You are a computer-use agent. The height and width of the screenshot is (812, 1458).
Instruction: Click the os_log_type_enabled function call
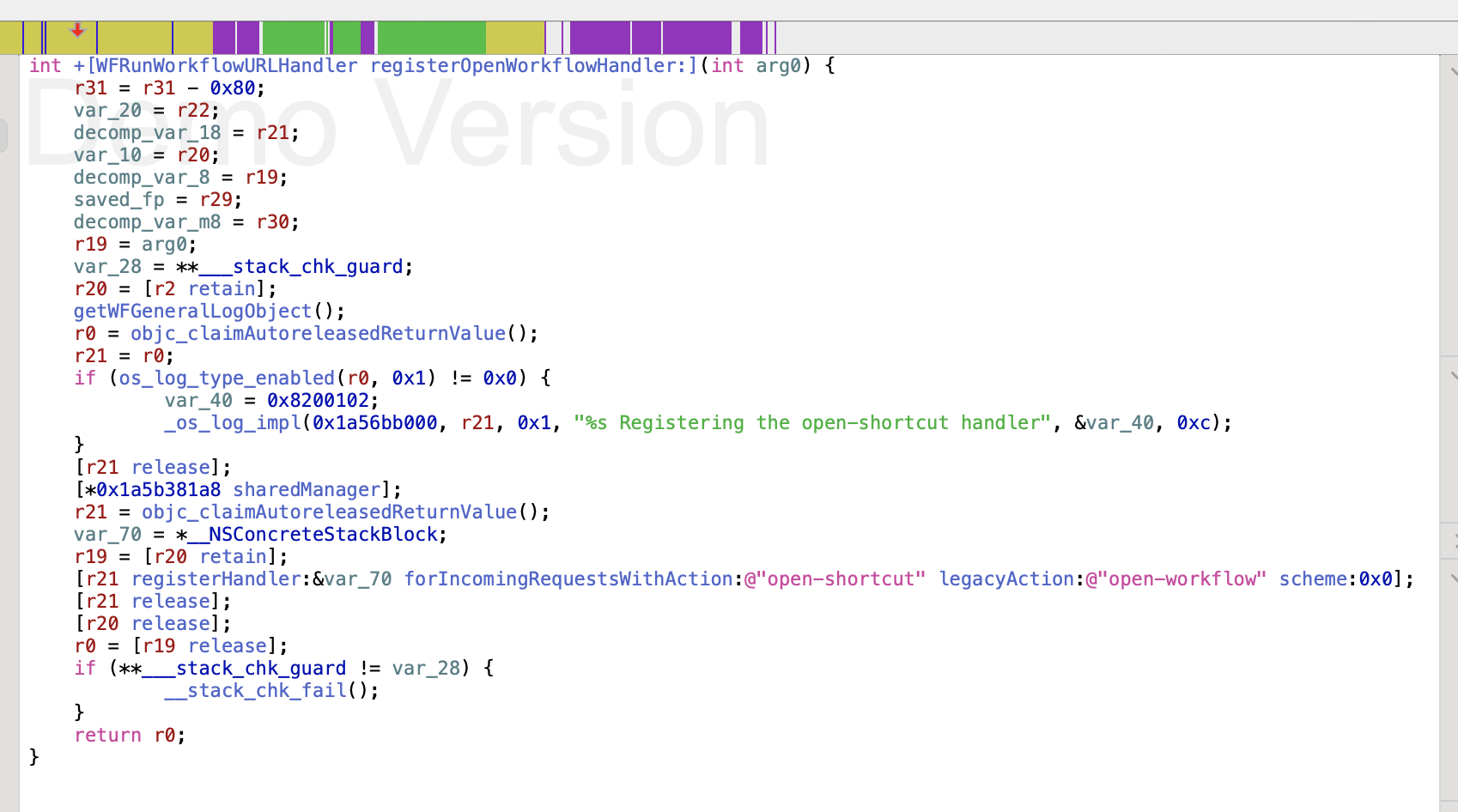[227, 379]
